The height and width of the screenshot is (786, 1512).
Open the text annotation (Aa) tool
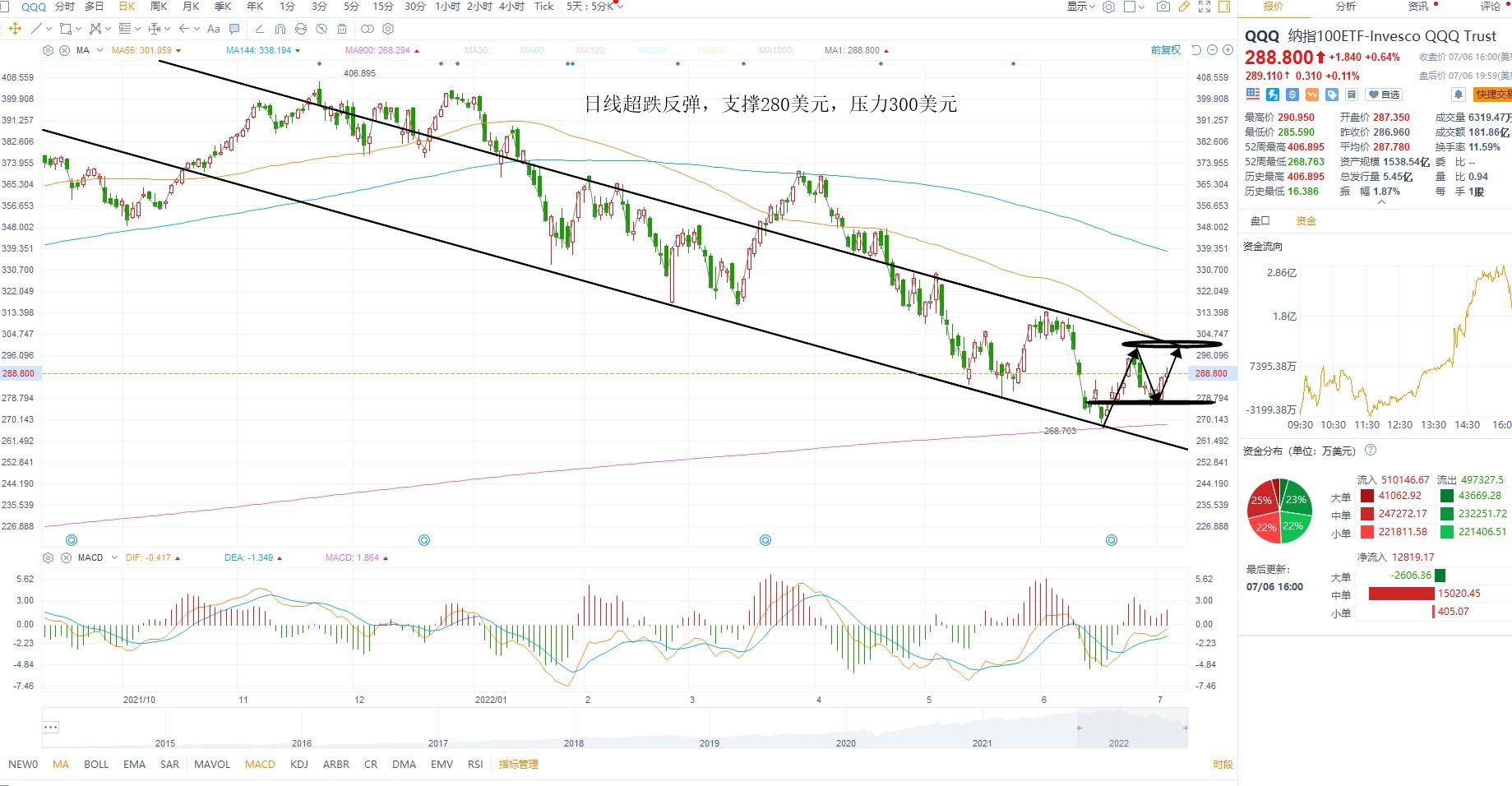[x=214, y=29]
